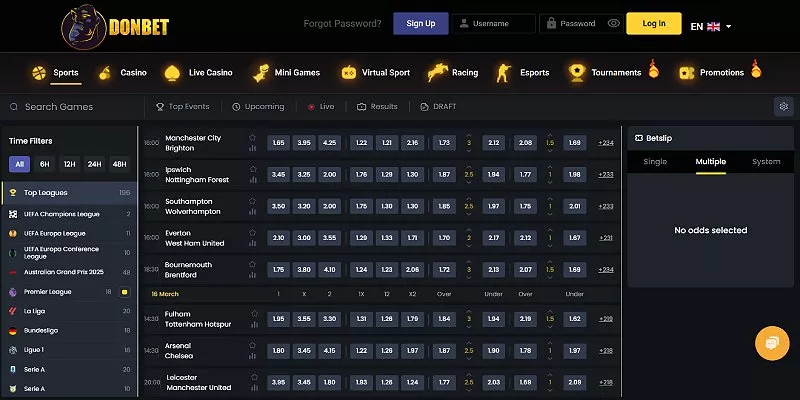Open the EN language dropdown
Image resolution: width=800 pixels, height=400 pixels.
click(x=711, y=27)
